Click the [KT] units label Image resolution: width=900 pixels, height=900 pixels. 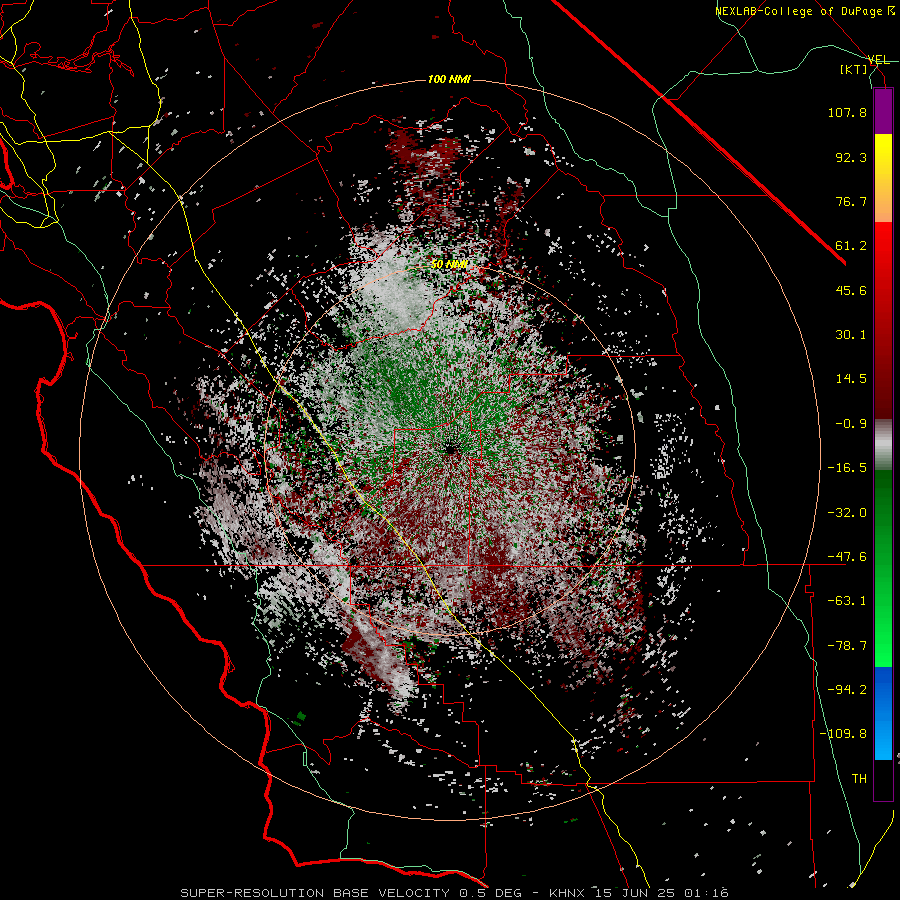pyautogui.click(x=854, y=69)
